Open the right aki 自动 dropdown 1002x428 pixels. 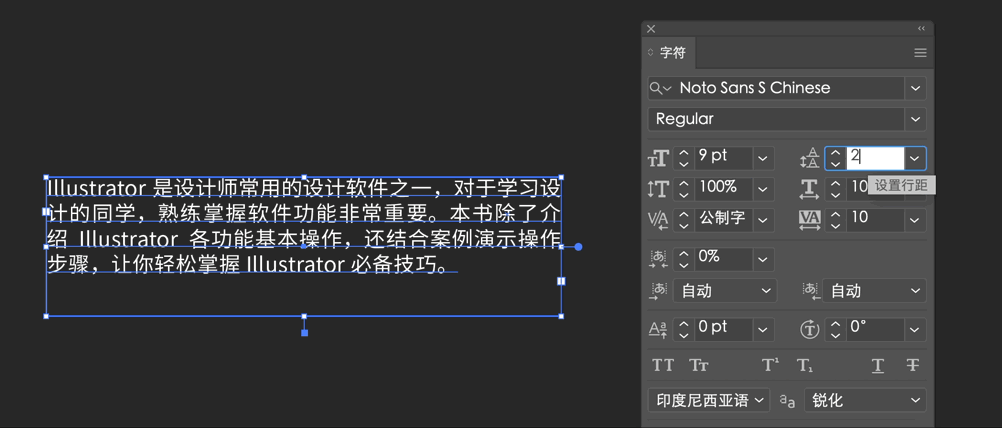coord(874,291)
